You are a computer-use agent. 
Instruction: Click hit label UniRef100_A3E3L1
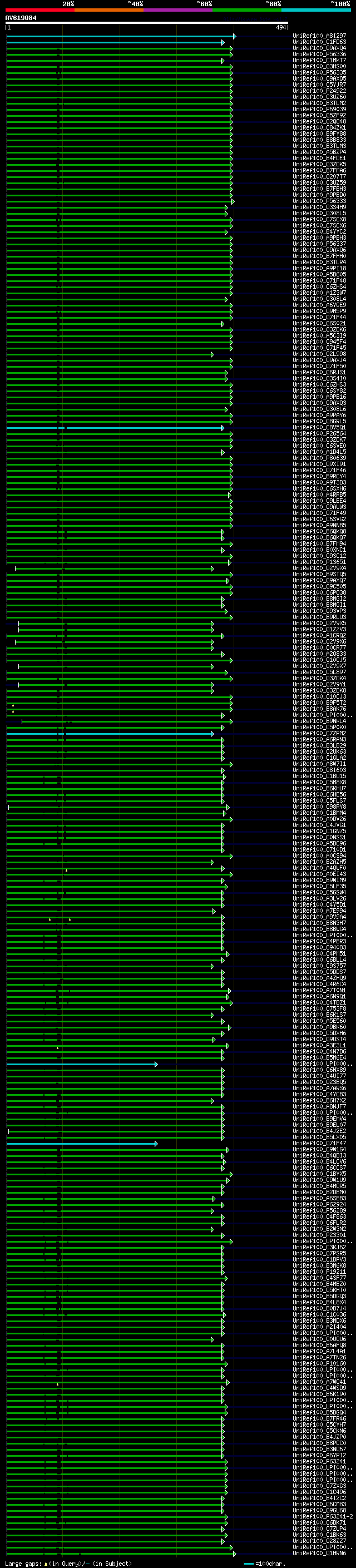pyautogui.click(x=319, y=1045)
